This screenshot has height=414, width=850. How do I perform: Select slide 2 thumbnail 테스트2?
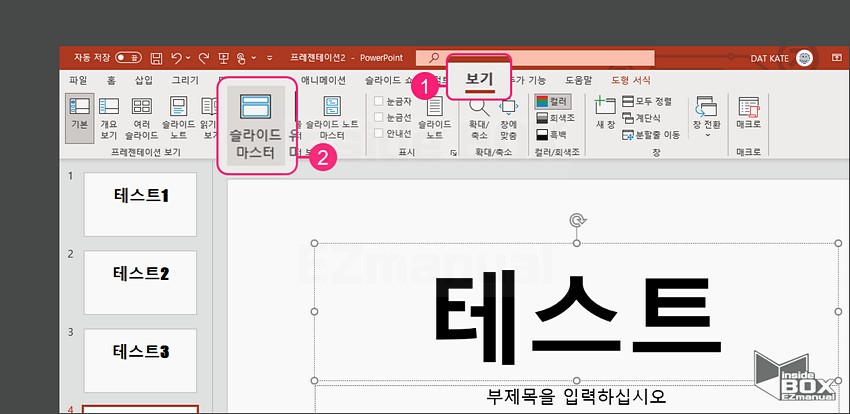(140, 282)
